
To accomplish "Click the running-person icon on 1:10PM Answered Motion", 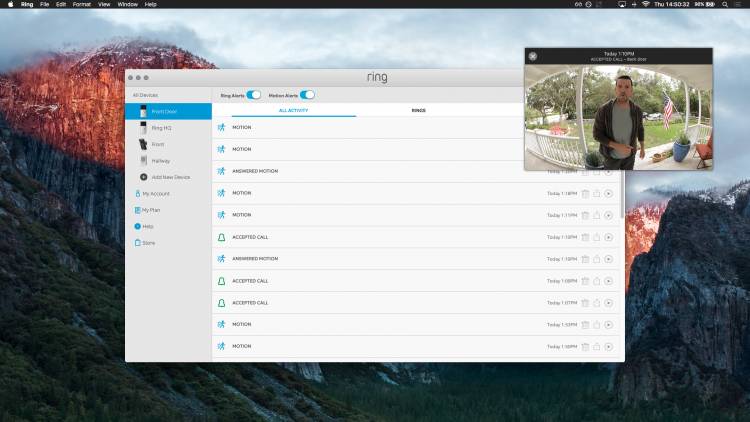I will tap(221, 259).
